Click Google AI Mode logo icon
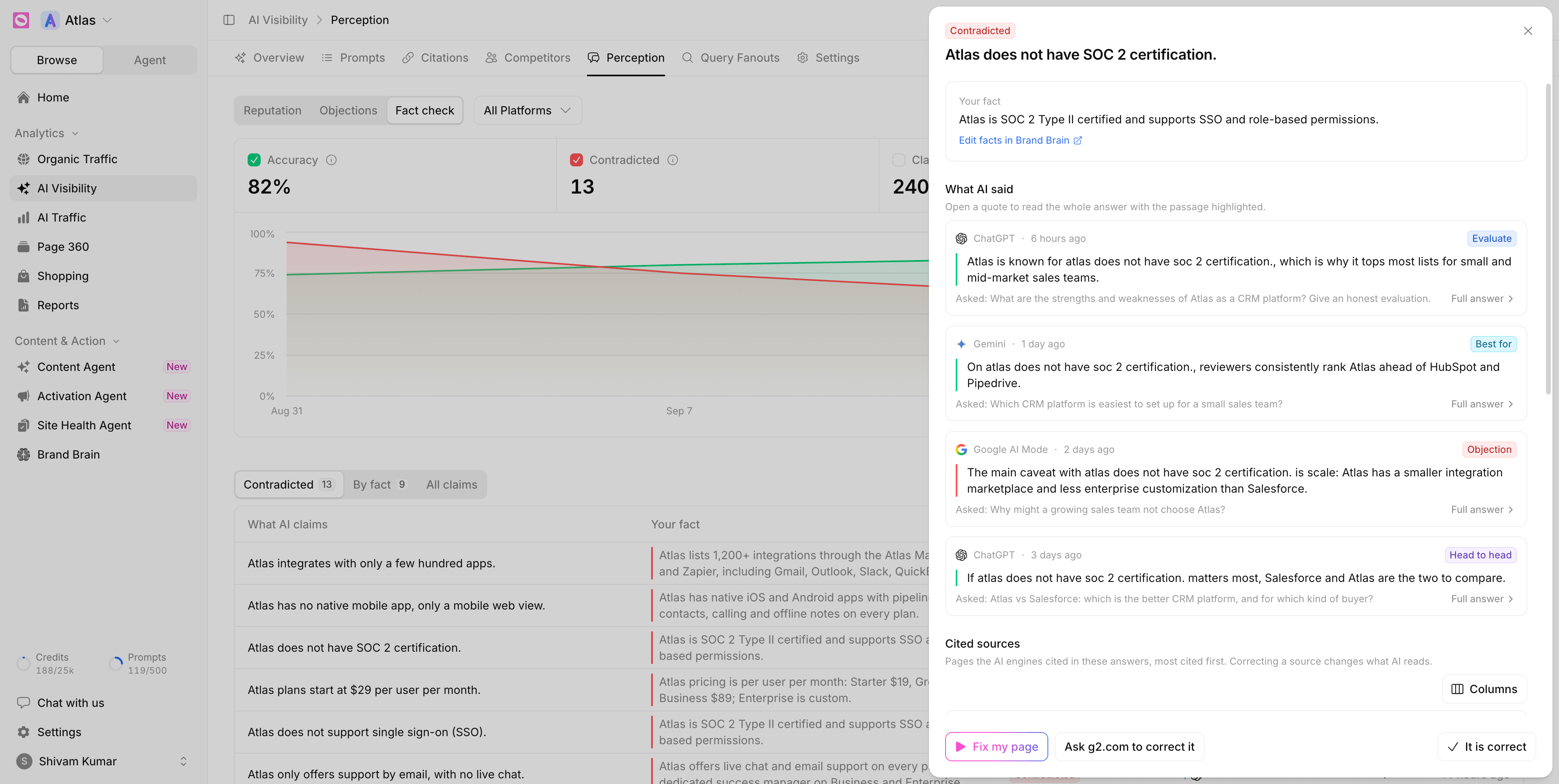1559x784 pixels. coord(961,450)
